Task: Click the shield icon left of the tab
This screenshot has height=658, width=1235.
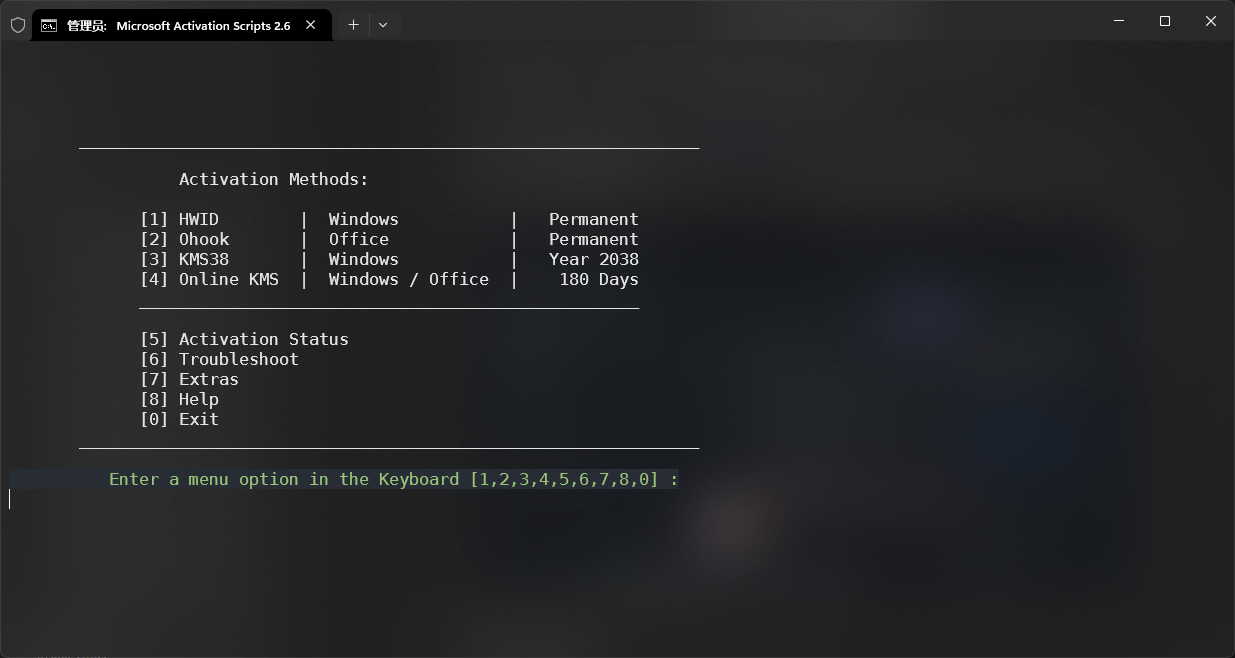Action: [17, 25]
